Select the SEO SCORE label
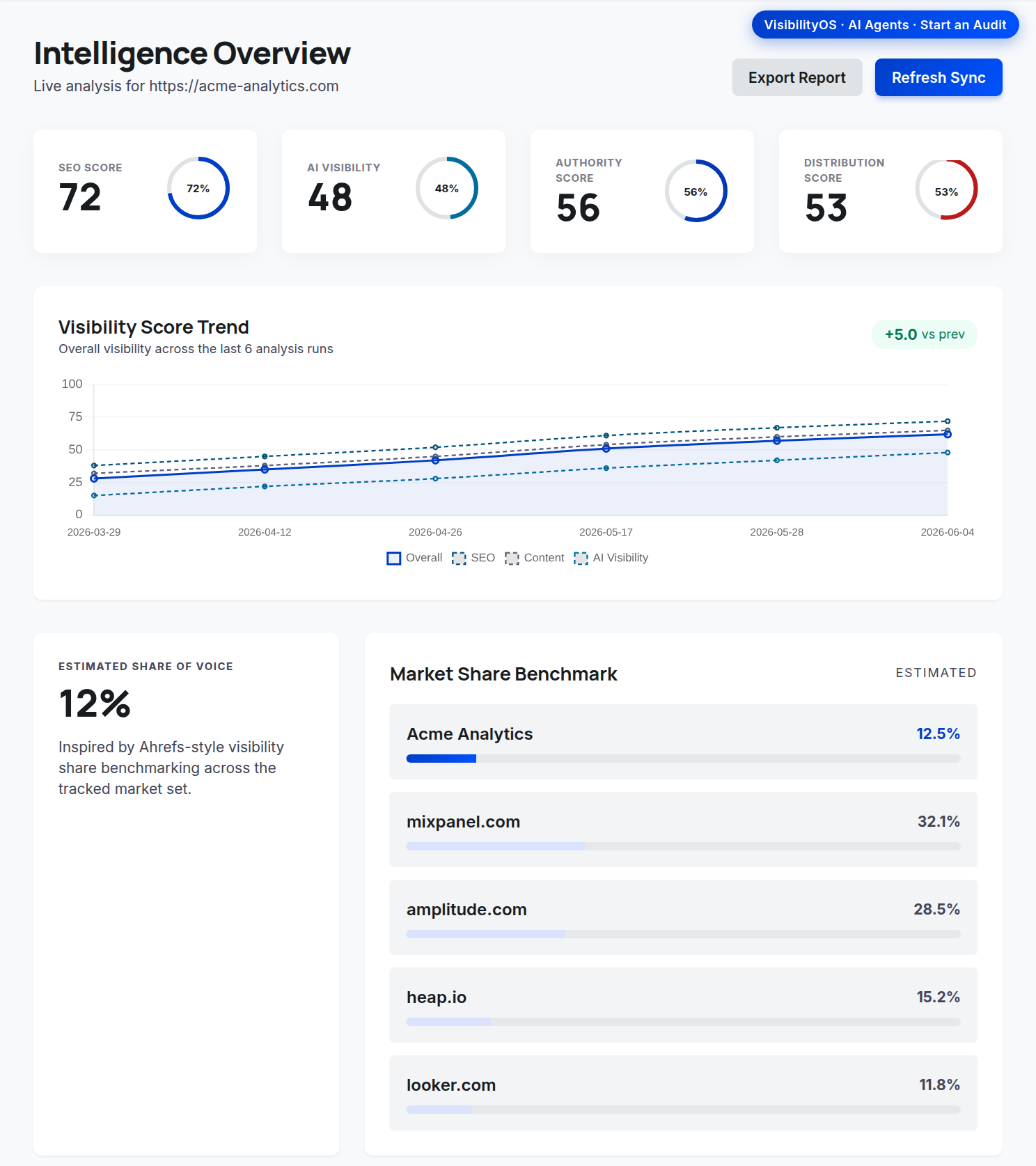The image size is (1036, 1166). tap(91, 168)
